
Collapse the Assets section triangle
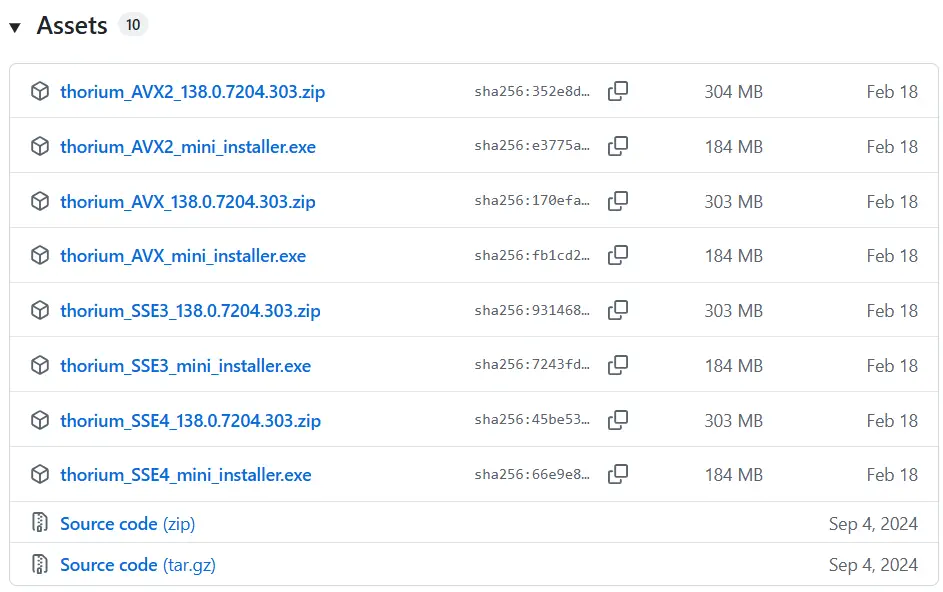(15, 27)
